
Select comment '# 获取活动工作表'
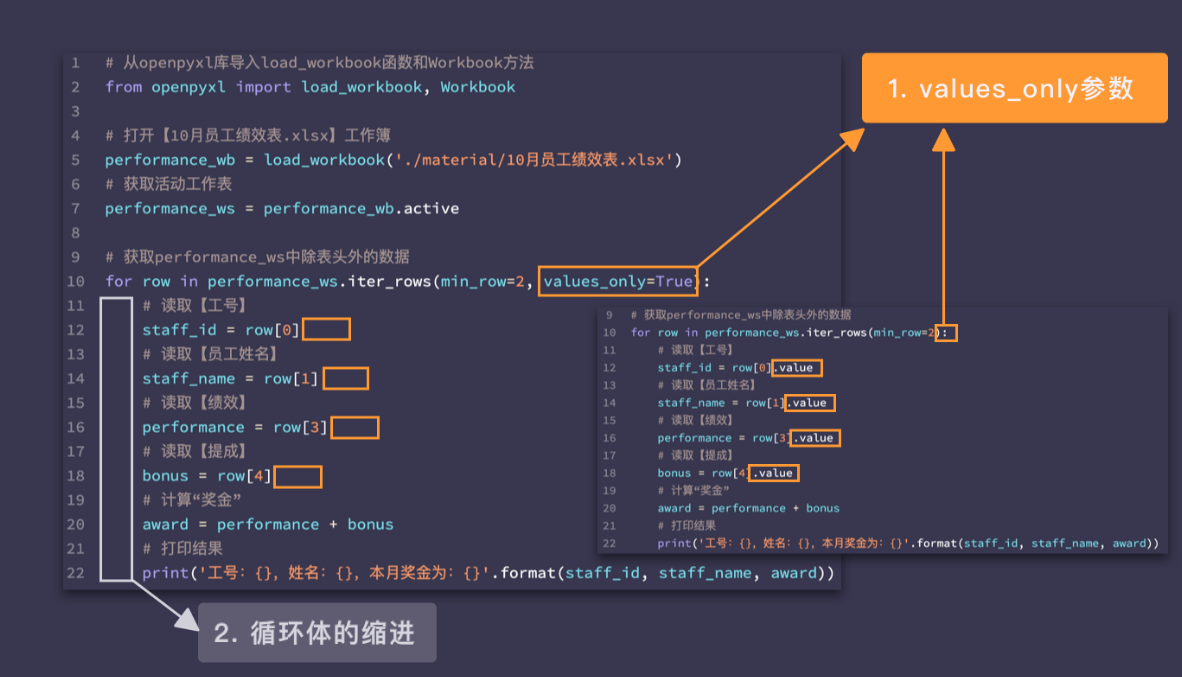pyautogui.click(x=168, y=184)
